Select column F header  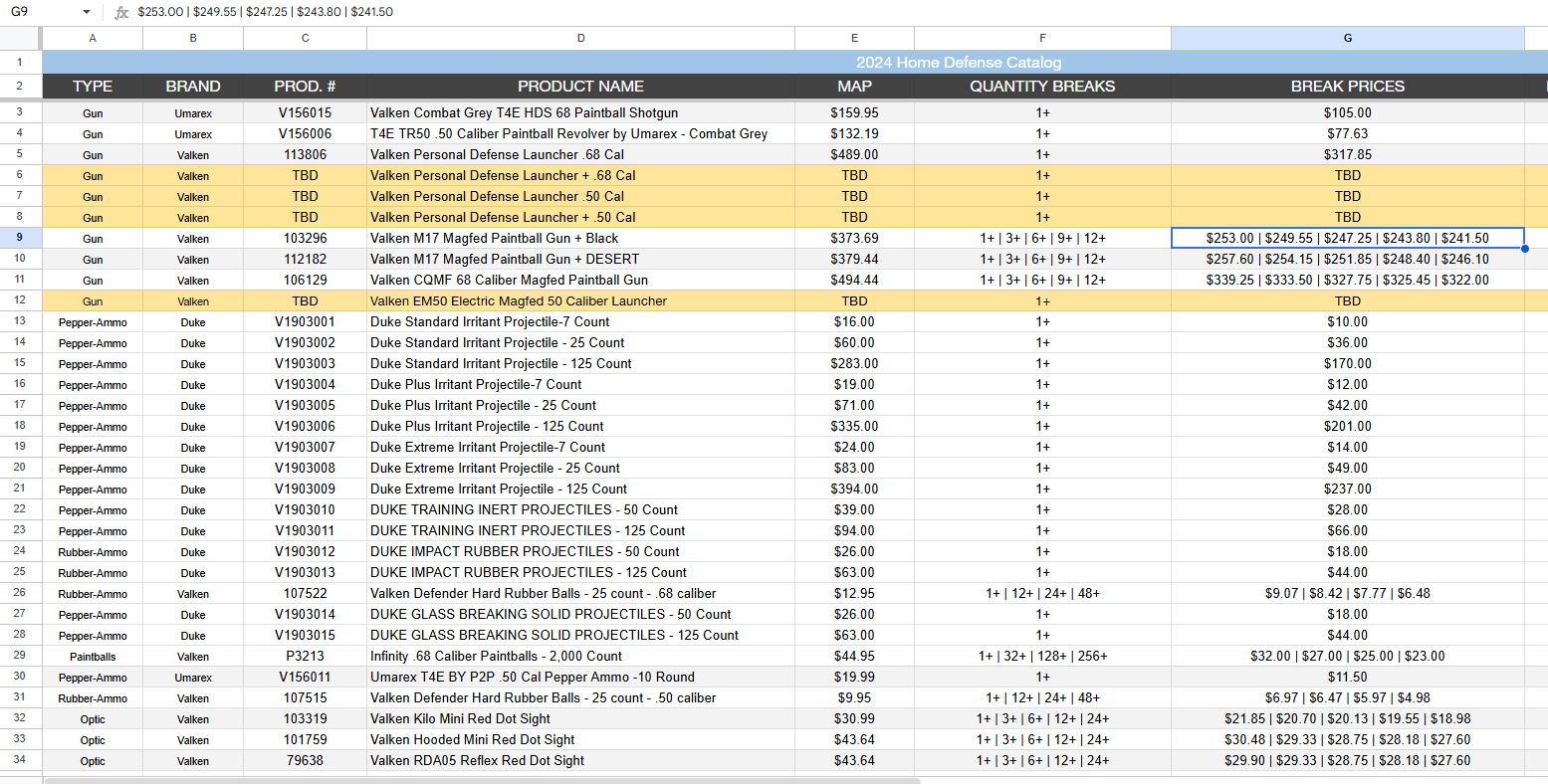click(x=1042, y=38)
